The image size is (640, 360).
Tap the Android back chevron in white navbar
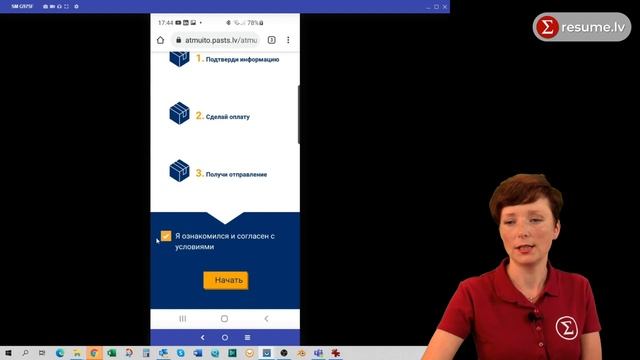(x=266, y=318)
